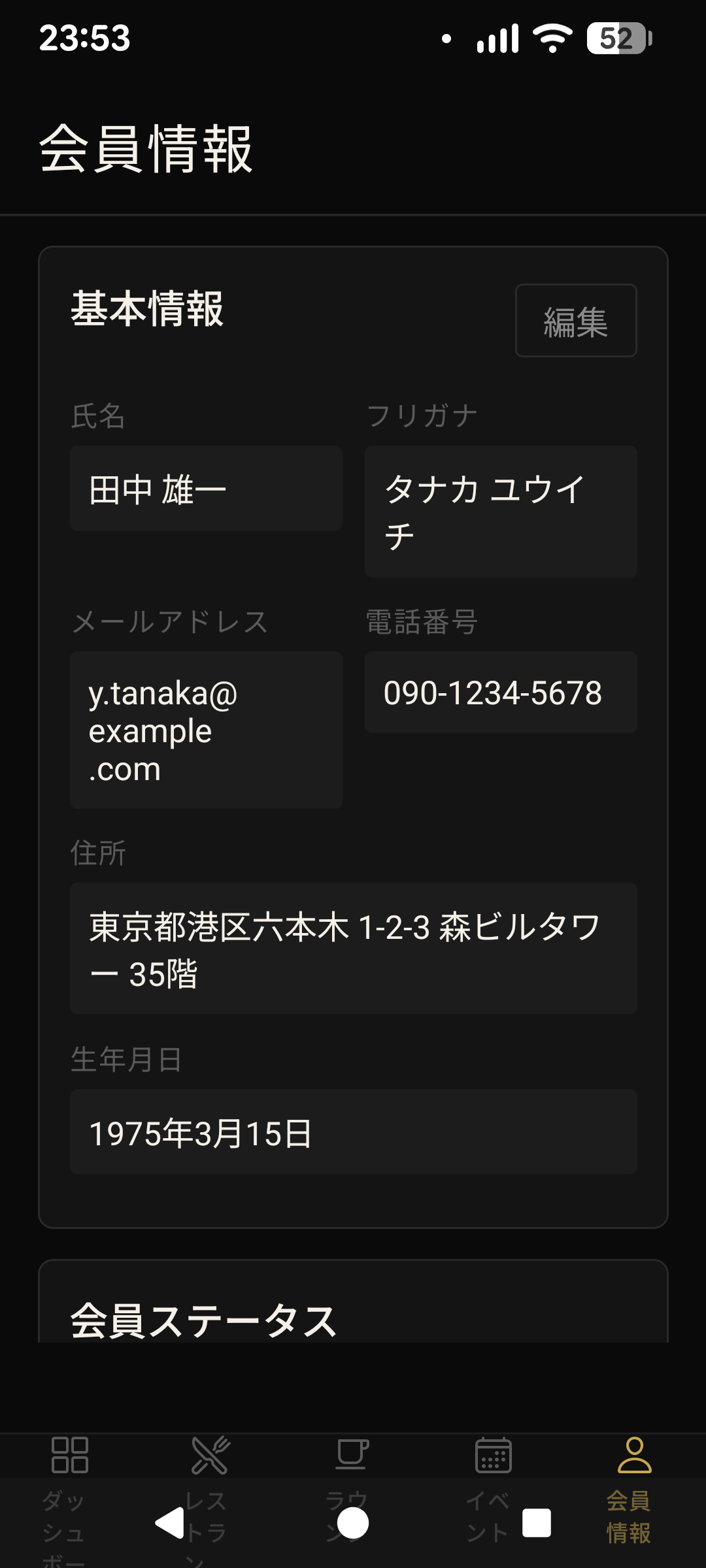This screenshot has width=706, height=1568.
Task: Tap the 会員ステータス section heading
Action: point(203,1320)
